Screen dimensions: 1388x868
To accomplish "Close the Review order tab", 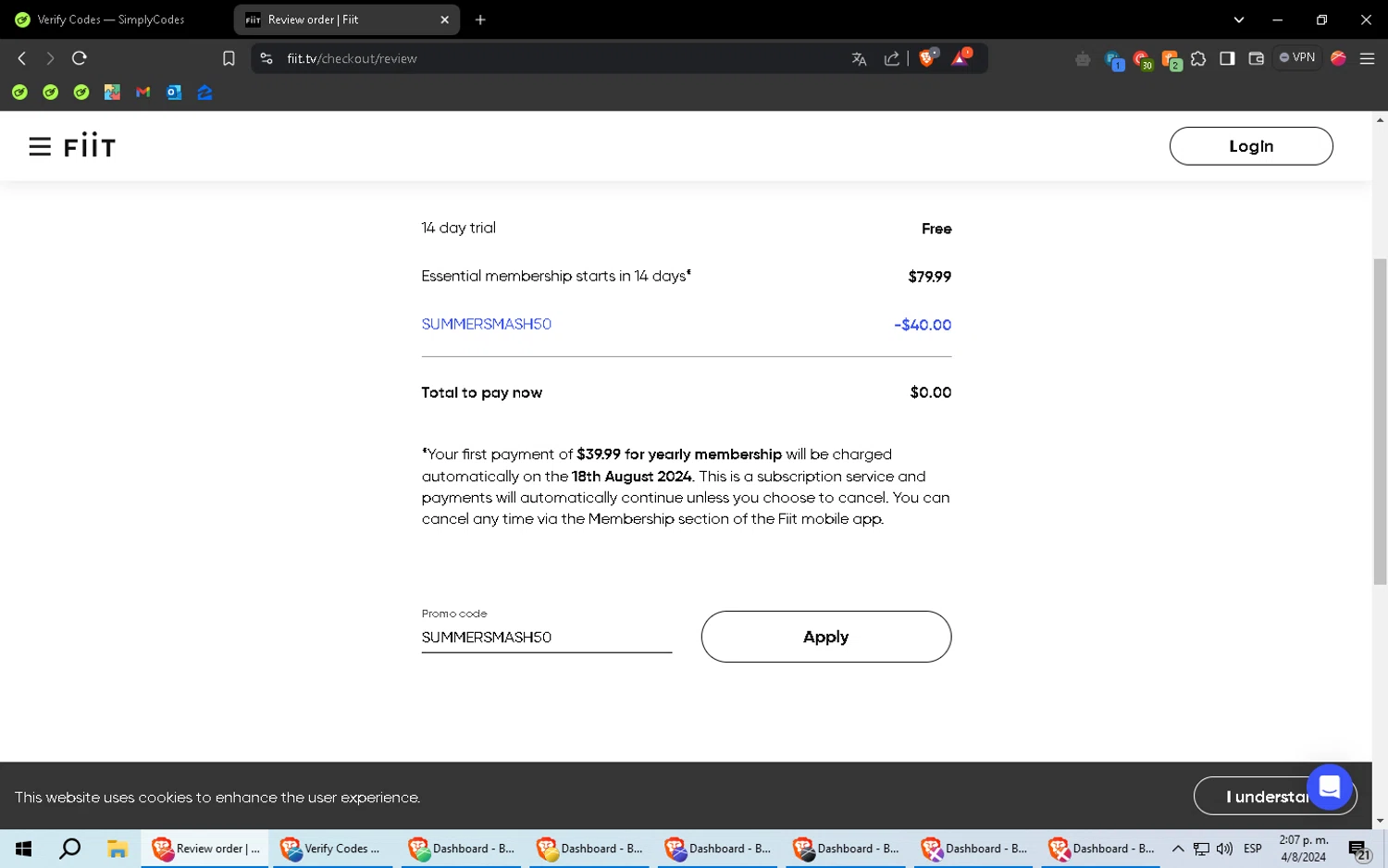I will 444,19.
